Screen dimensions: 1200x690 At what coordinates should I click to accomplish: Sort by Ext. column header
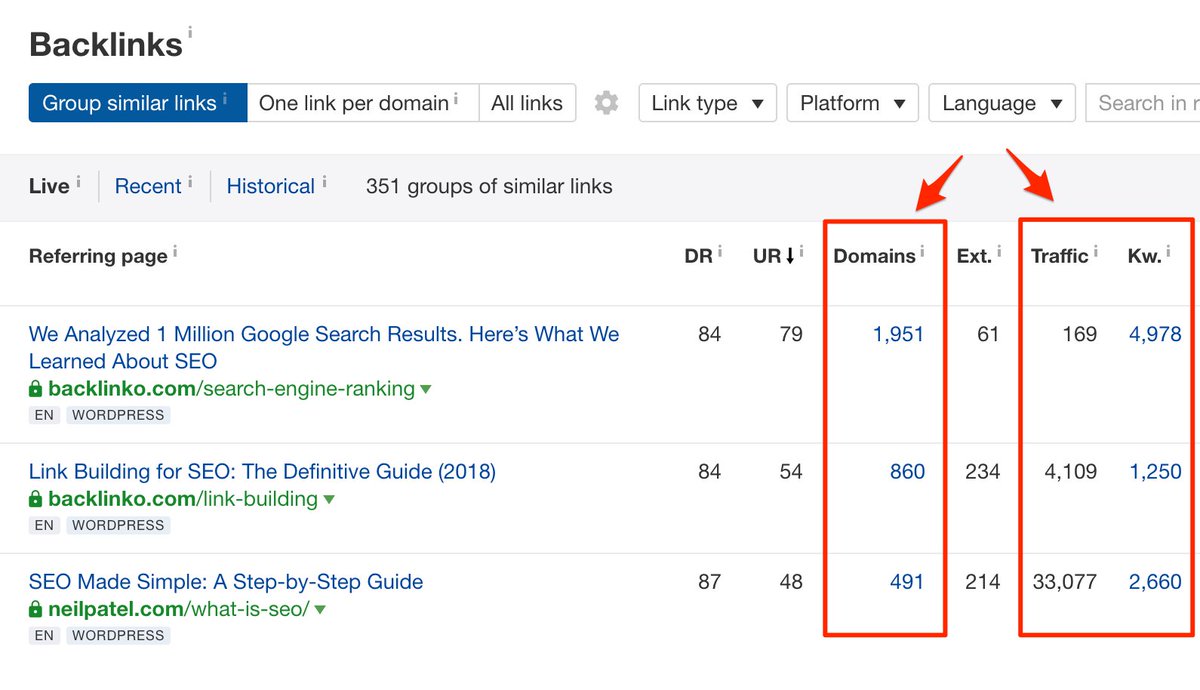point(974,256)
